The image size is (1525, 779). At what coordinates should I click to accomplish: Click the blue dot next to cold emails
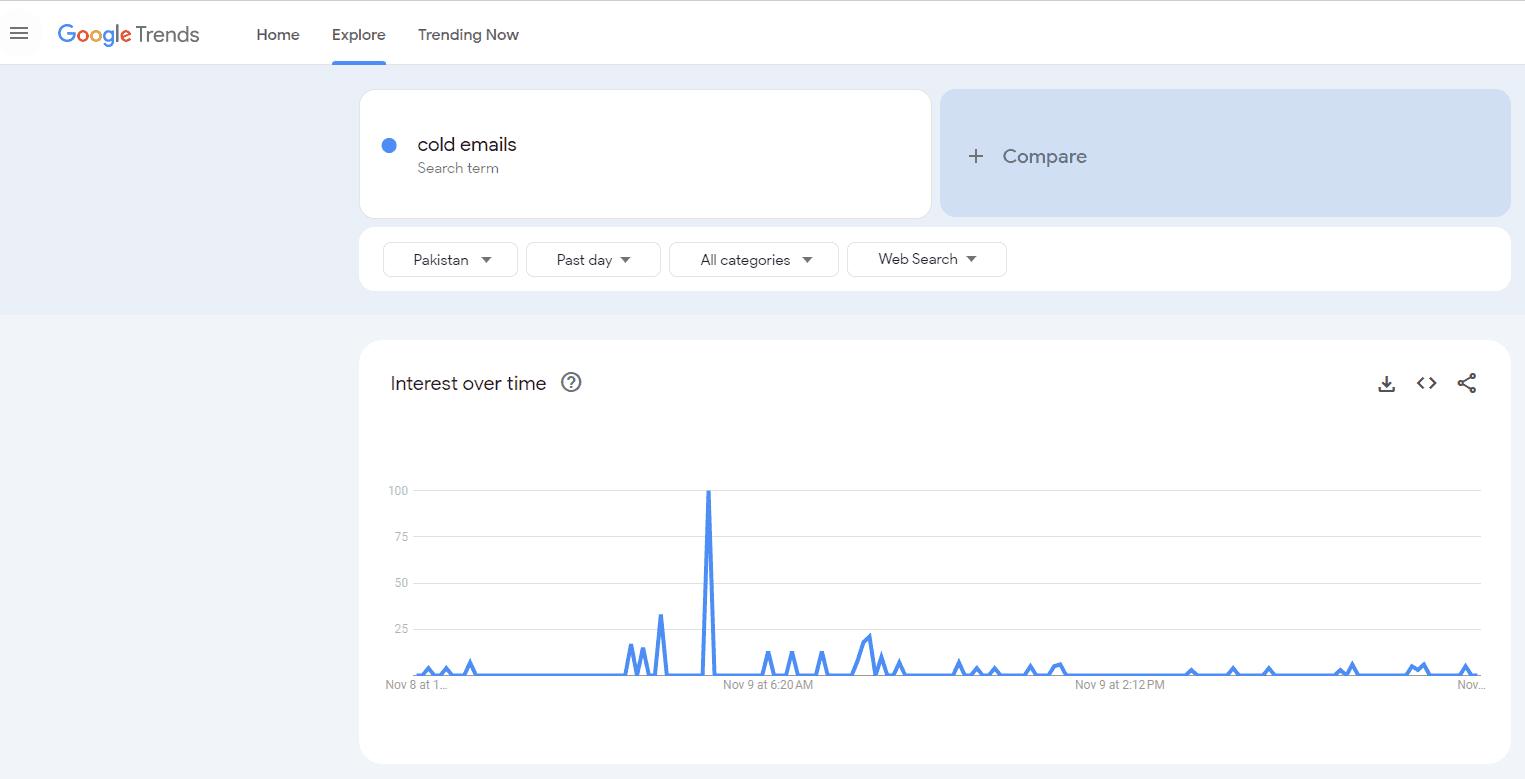click(x=390, y=146)
